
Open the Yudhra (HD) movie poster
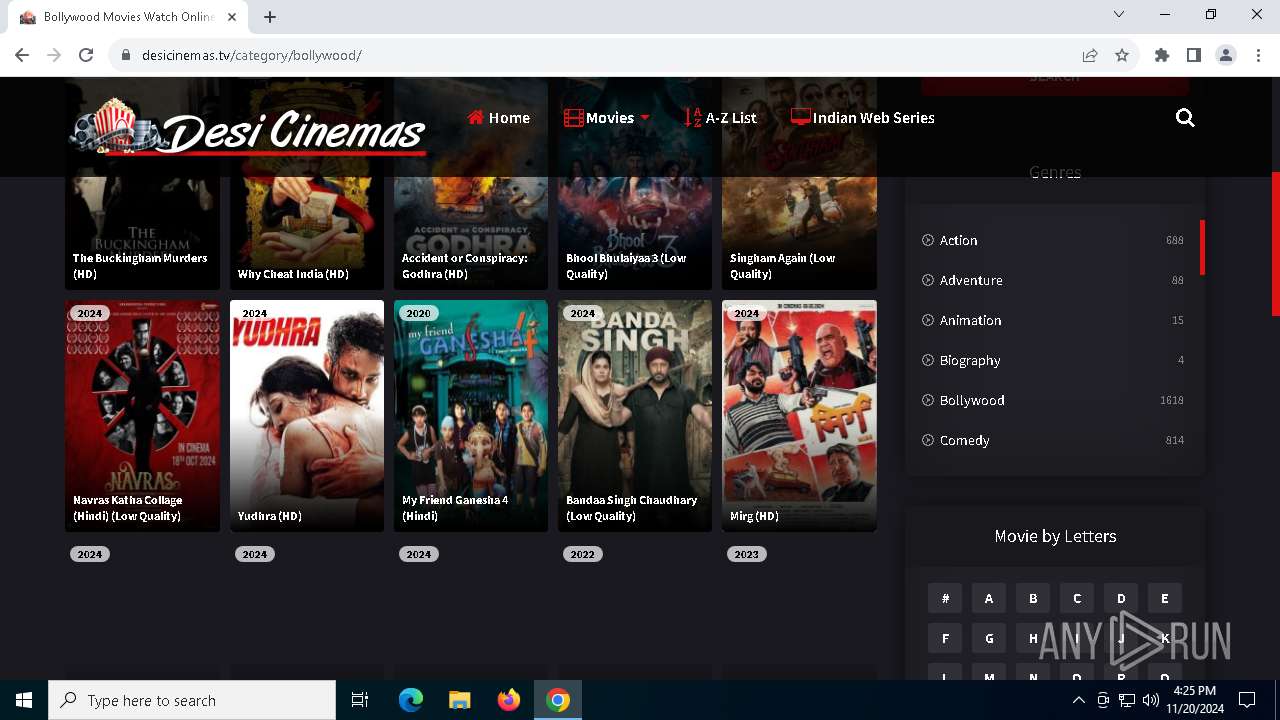(x=307, y=415)
